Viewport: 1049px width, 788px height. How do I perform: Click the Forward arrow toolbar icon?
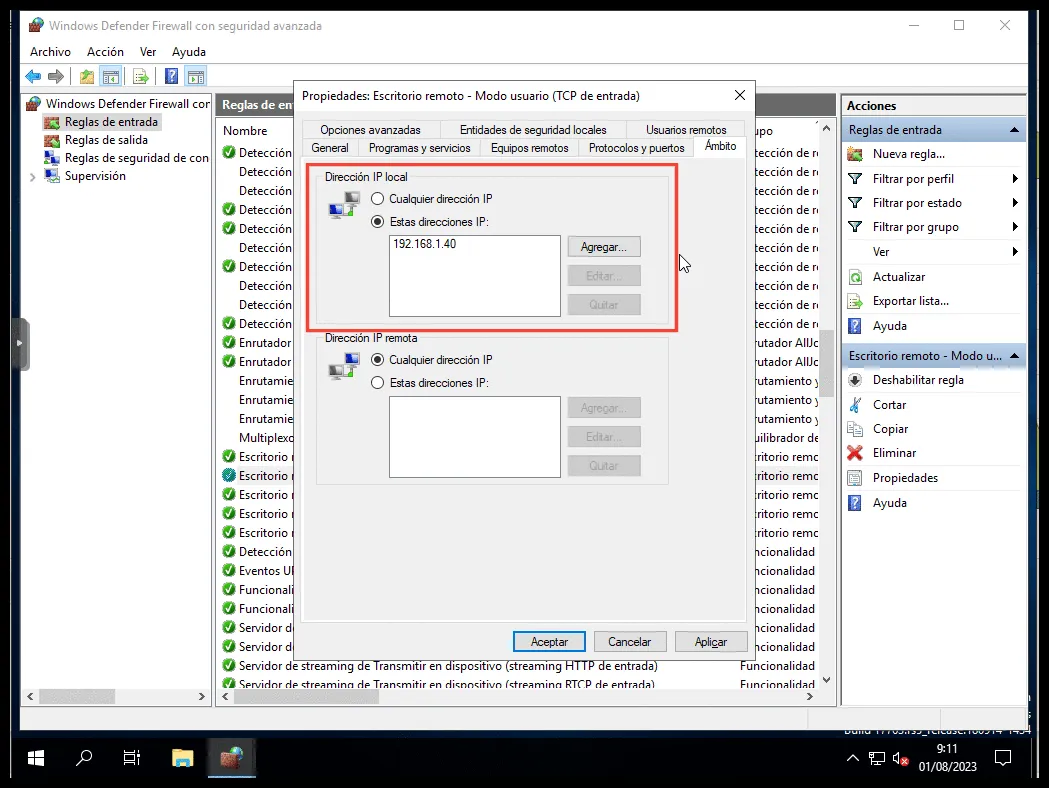pyautogui.click(x=56, y=76)
